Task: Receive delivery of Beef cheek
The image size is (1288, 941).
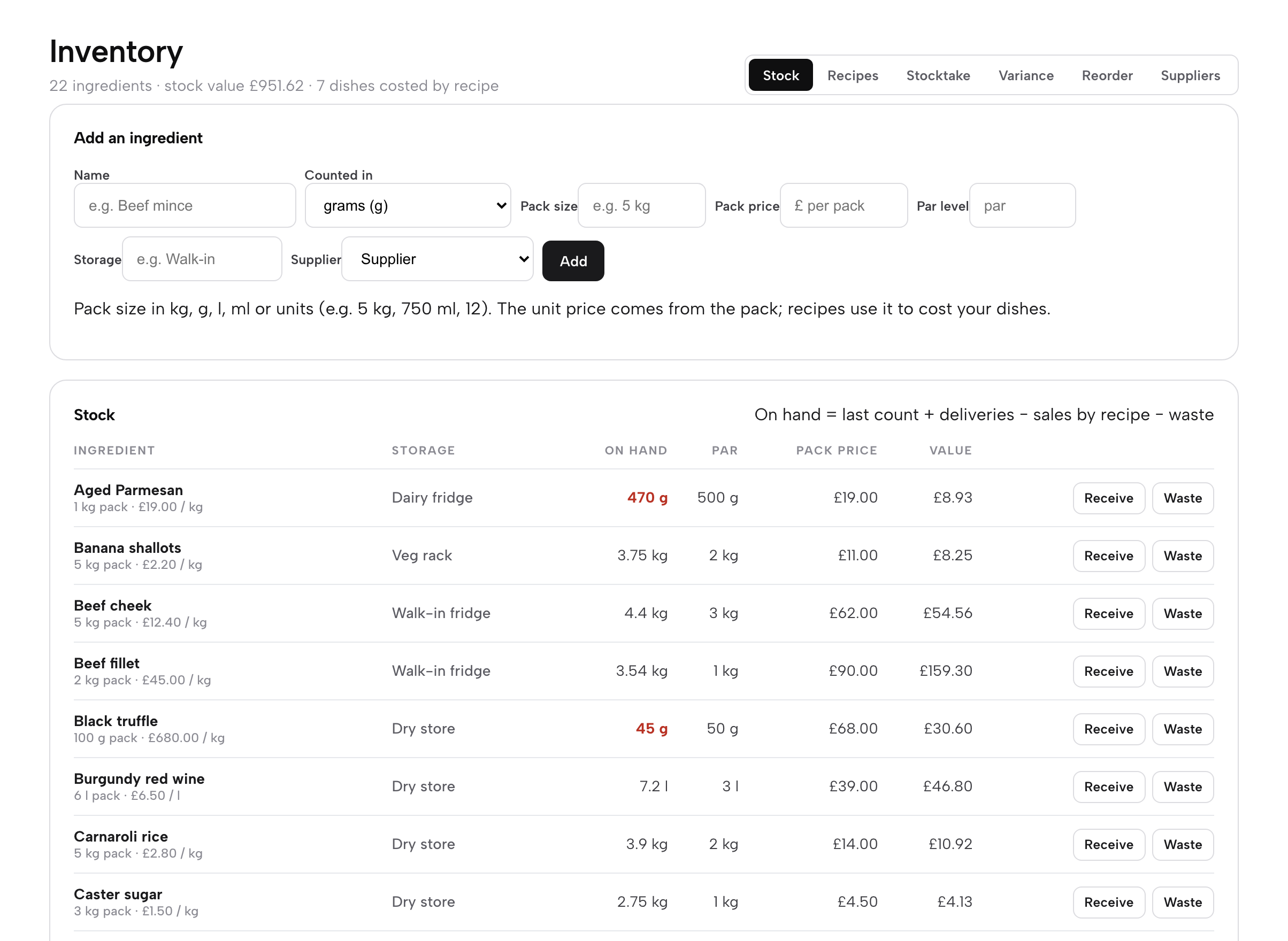Action: pyautogui.click(x=1108, y=613)
